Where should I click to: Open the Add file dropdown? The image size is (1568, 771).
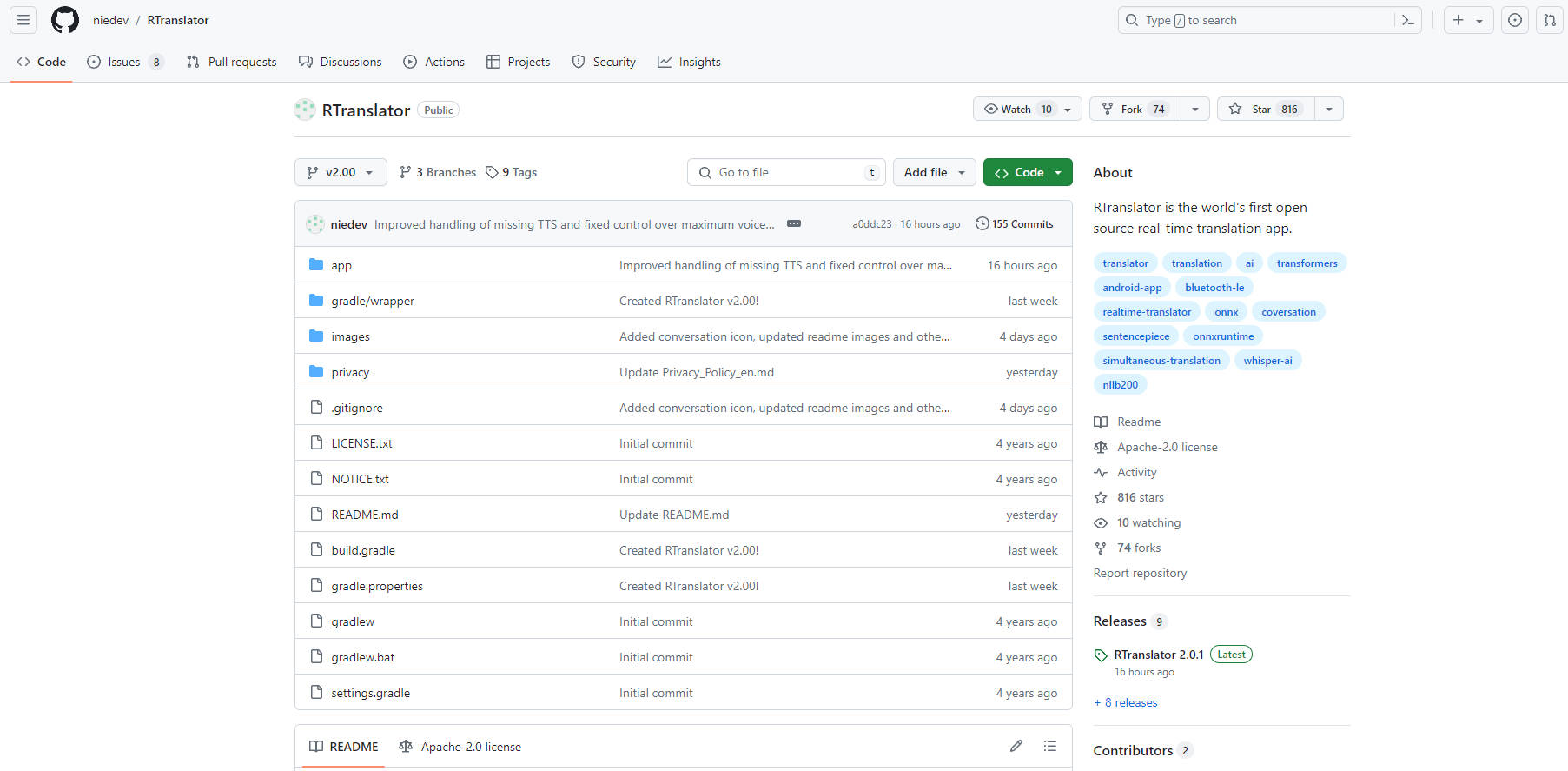934,172
